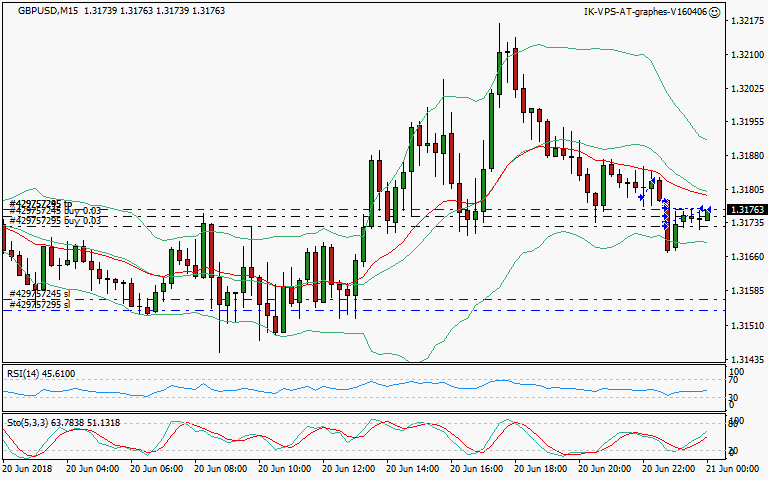Click the 1.31435 price axis label

(x=746, y=359)
